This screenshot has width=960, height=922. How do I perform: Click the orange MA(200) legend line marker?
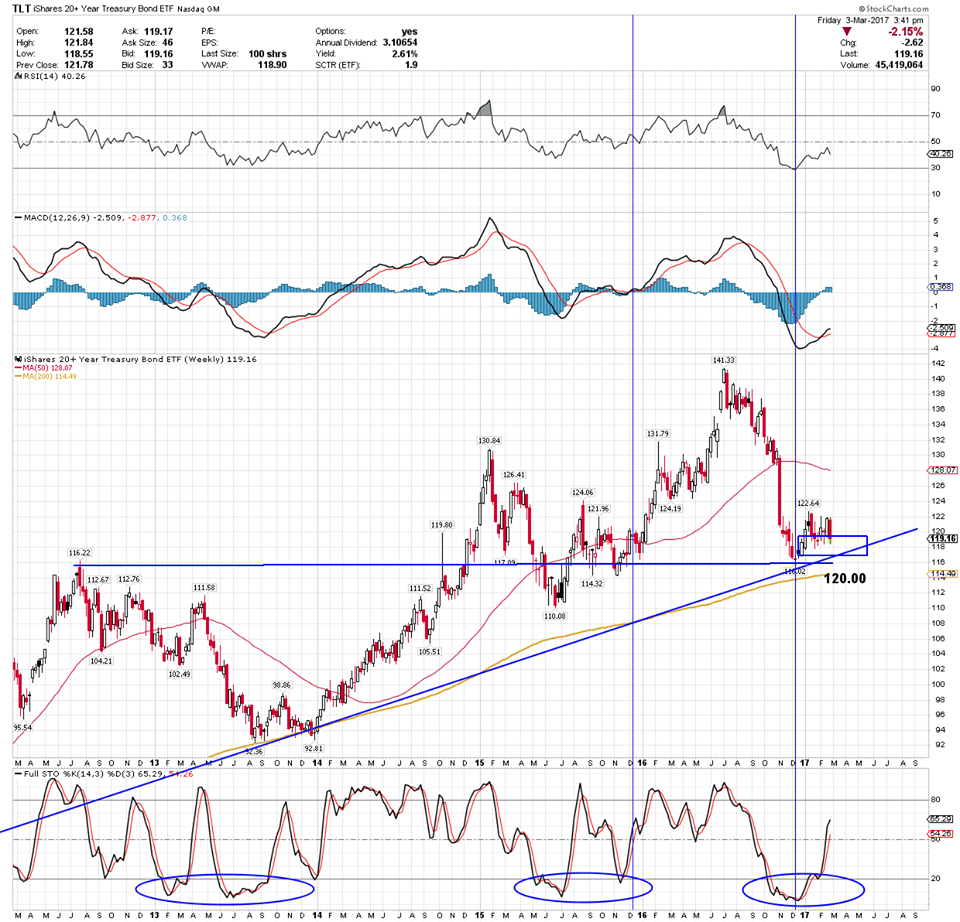(18, 377)
